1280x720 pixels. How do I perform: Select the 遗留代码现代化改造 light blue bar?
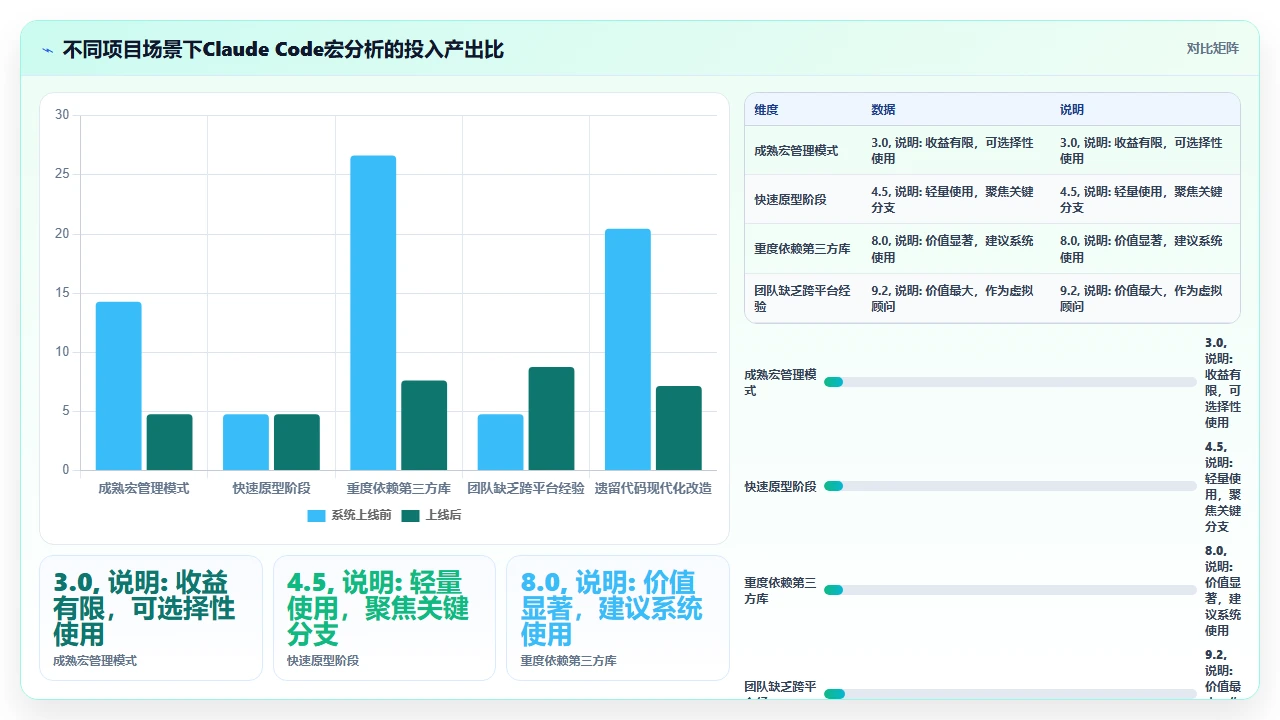point(628,349)
